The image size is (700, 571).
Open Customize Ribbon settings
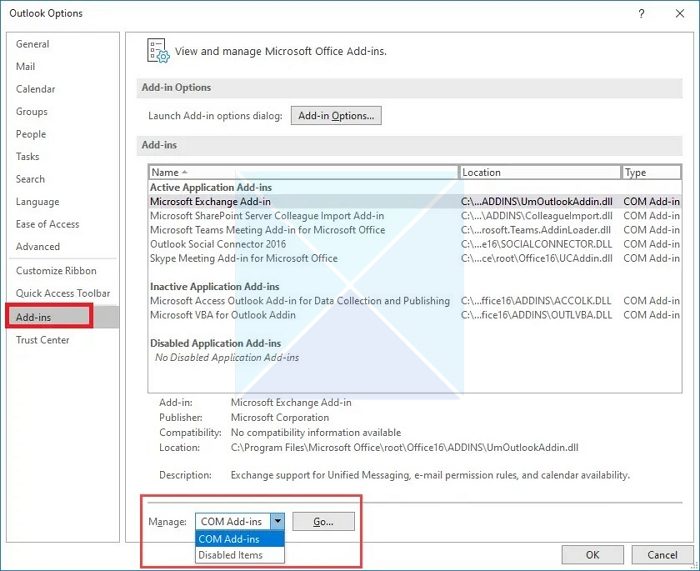coord(56,271)
